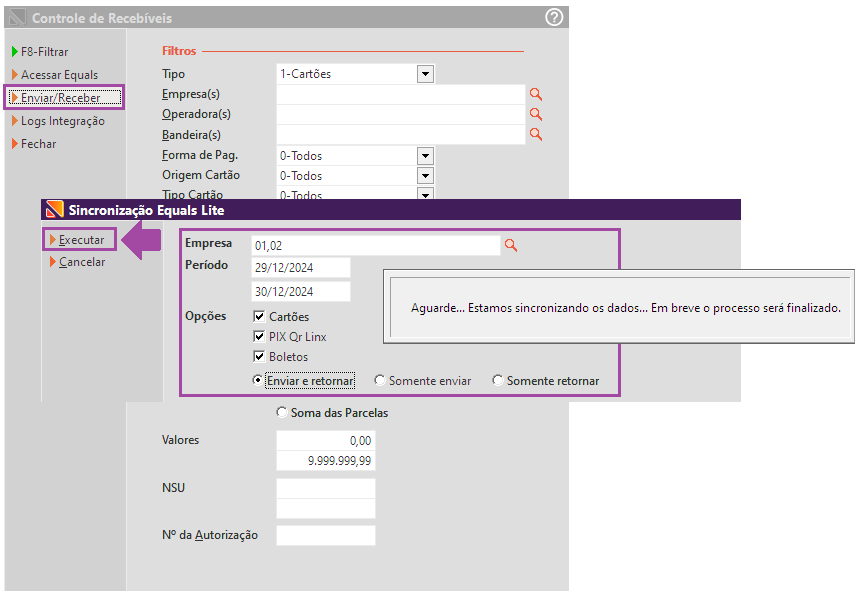This screenshot has width=859, height=608.
Task: Click Enviar/Receber in the side menu
Action: coord(64,97)
